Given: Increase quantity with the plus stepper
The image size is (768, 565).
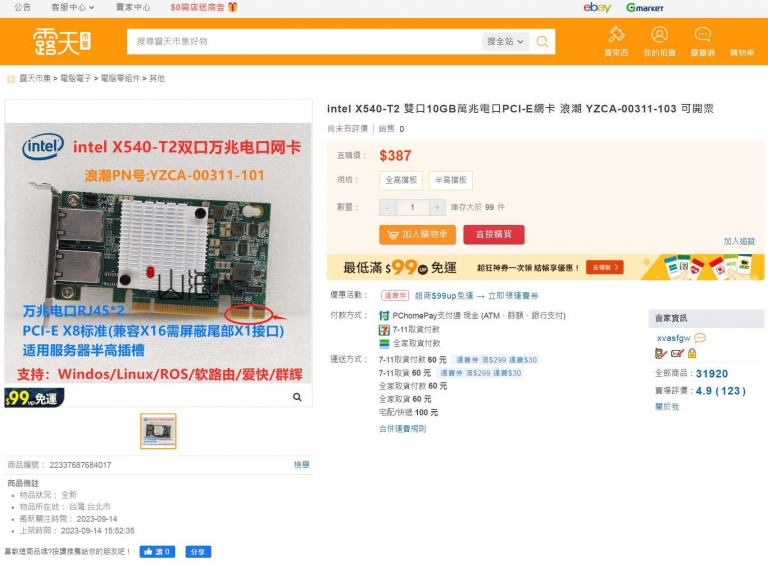Looking at the screenshot, I should (x=437, y=208).
